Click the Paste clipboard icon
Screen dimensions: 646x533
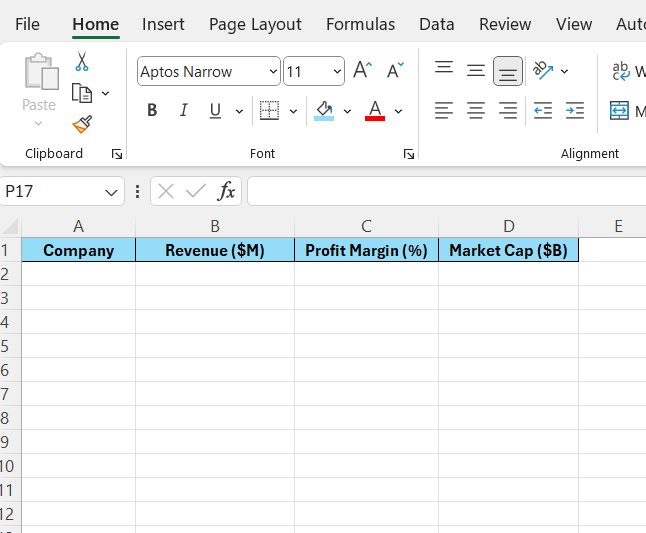pyautogui.click(x=41, y=71)
